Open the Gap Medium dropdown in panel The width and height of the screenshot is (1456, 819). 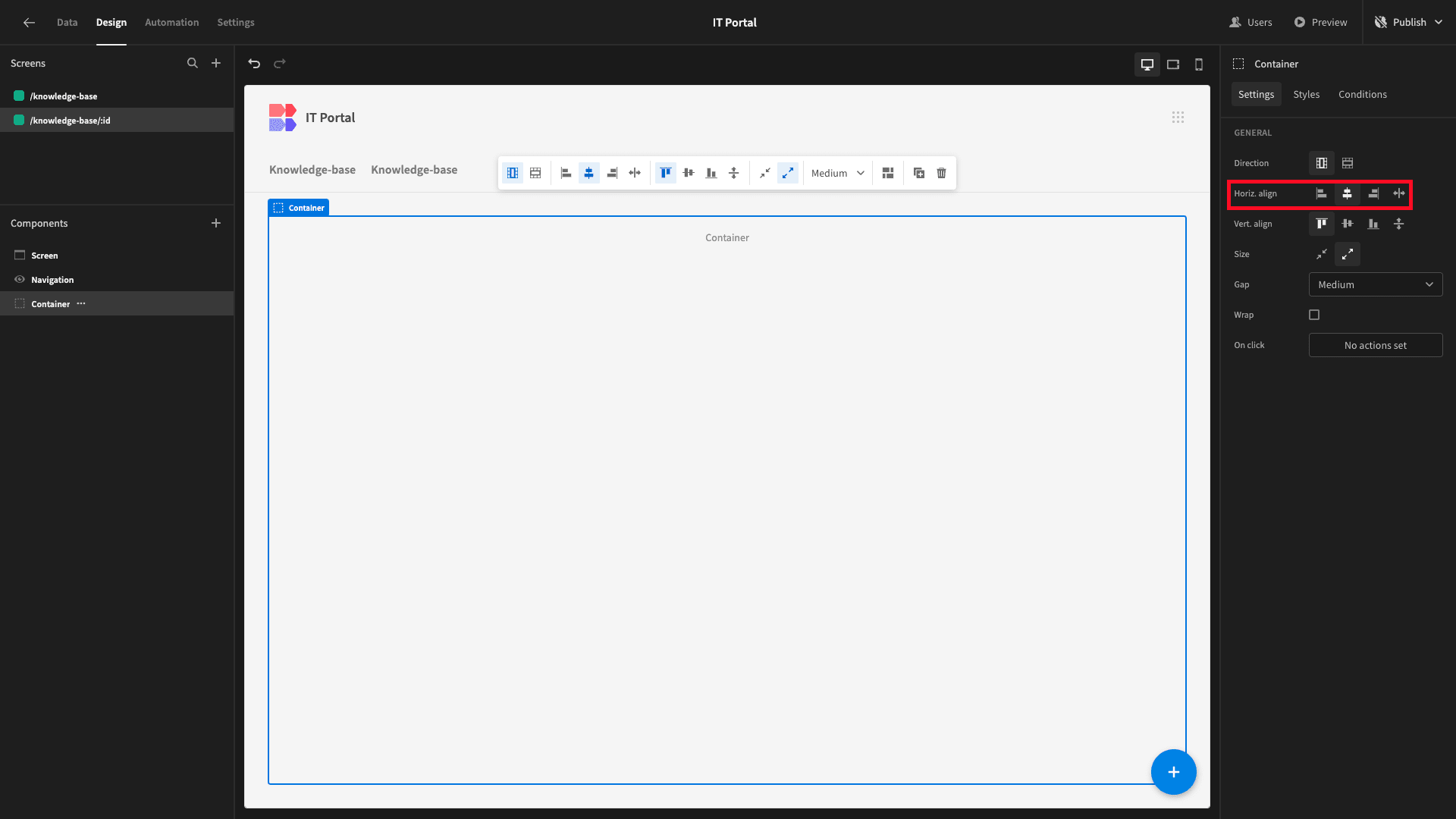1376,284
